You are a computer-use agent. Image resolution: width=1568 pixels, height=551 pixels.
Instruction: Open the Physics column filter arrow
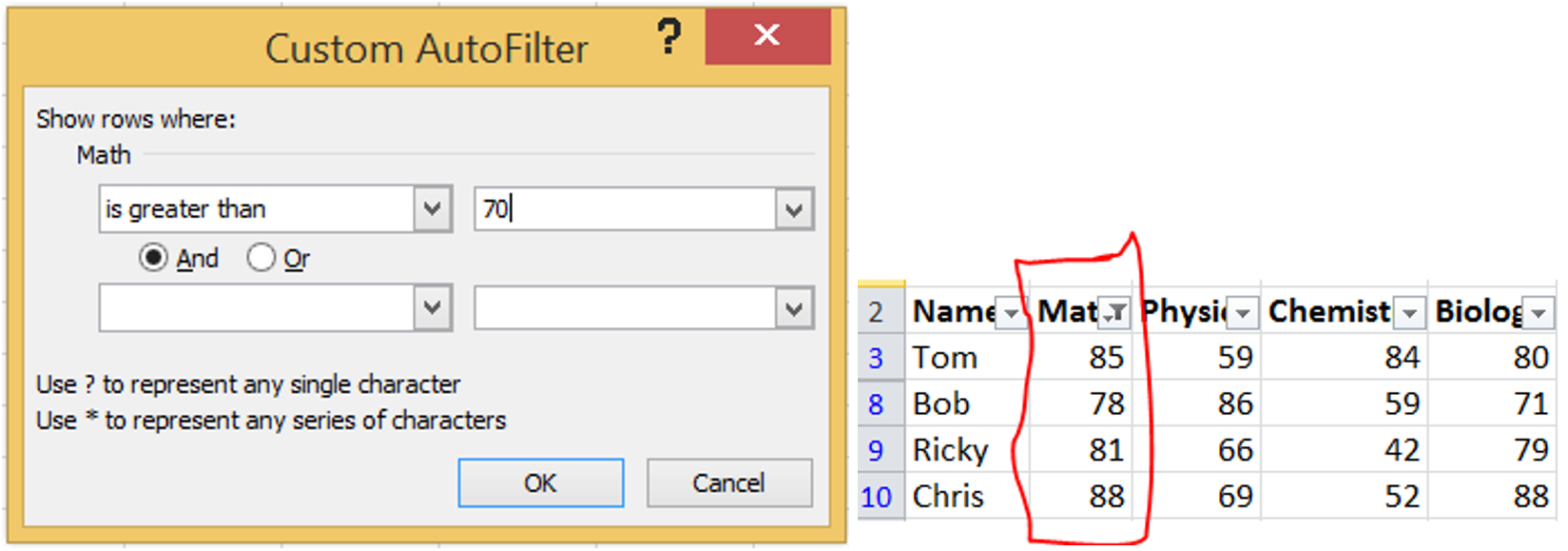[1243, 312]
